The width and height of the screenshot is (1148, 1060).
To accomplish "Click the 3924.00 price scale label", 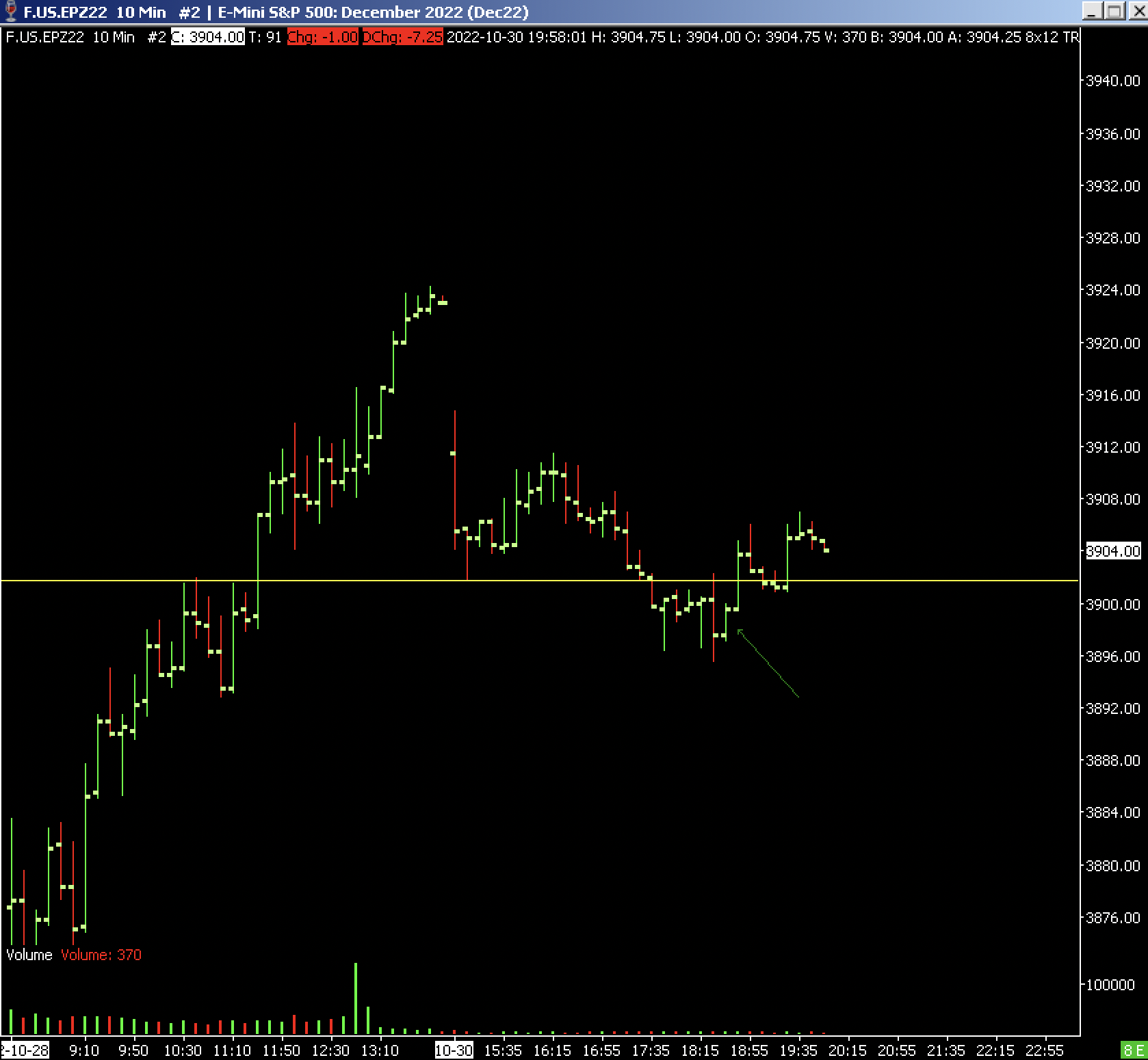I will (1113, 290).
